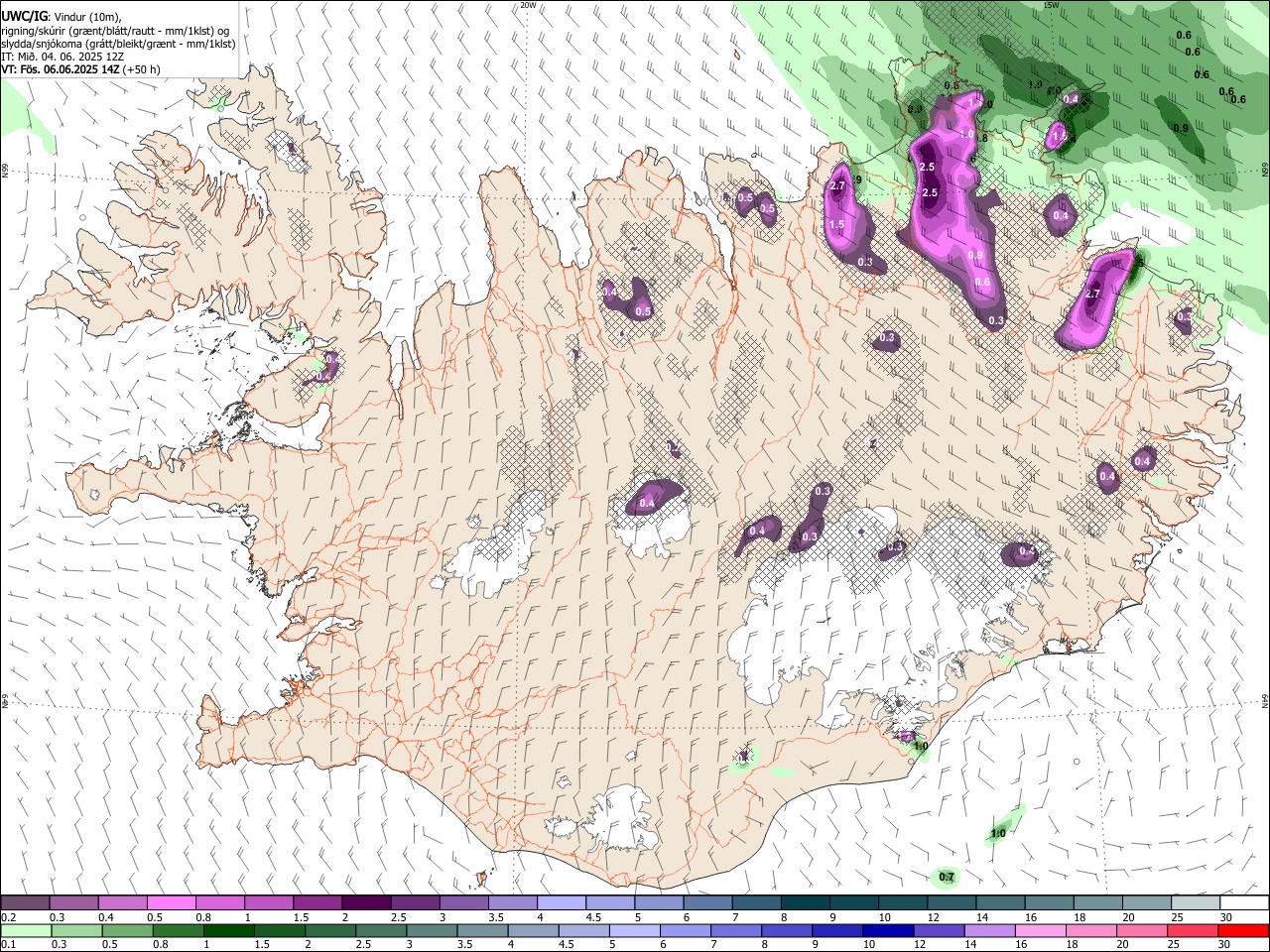Click the 'slydda/snjókoma (grátt/bleikt/grænt' description line
1270x952 pixels.
point(118,44)
